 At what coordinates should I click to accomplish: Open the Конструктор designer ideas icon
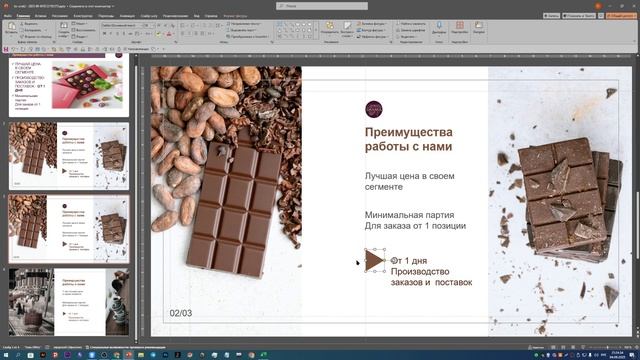click(479, 25)
